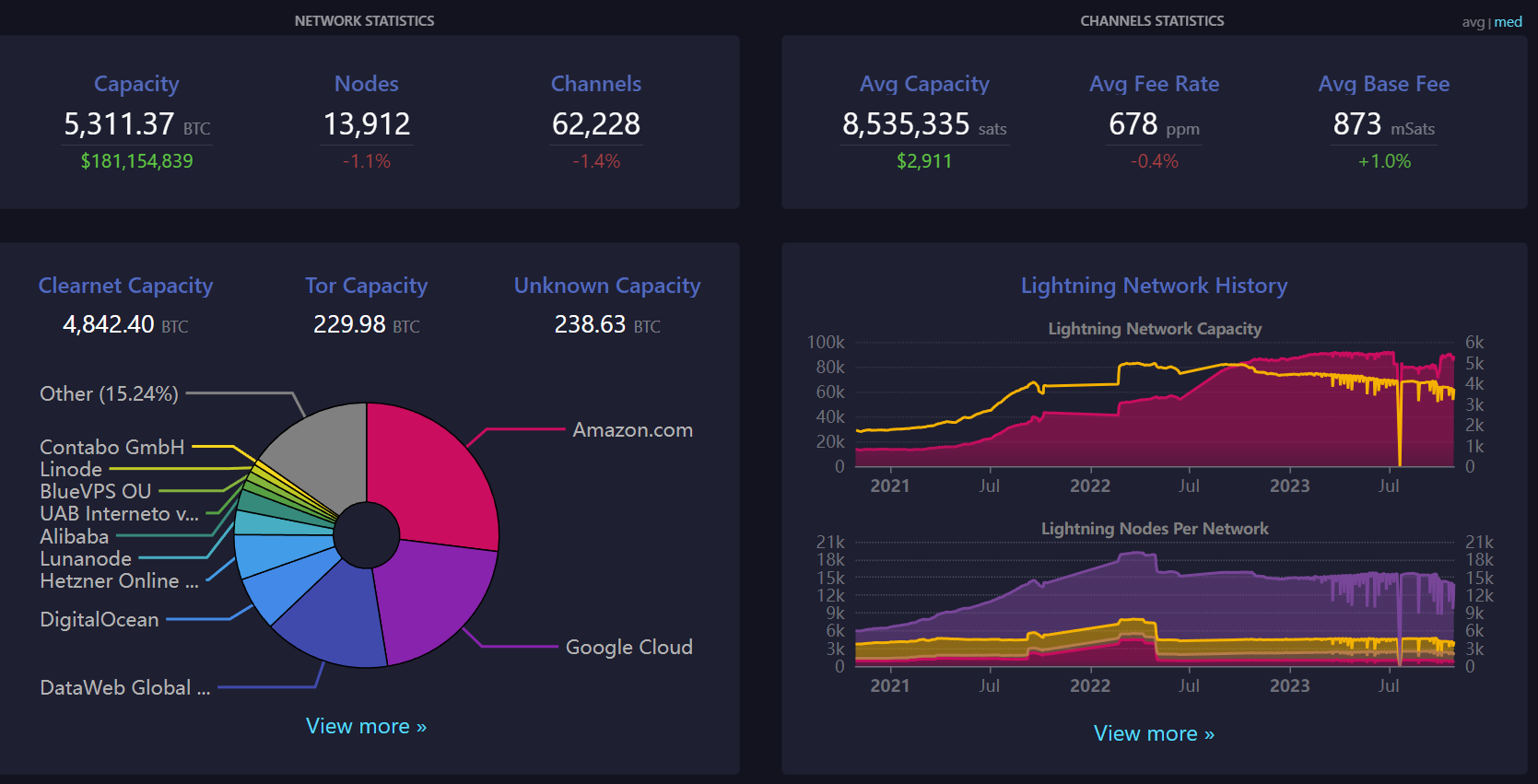Open View more under pie chart

pyautogui.click(x=366, y=726)
